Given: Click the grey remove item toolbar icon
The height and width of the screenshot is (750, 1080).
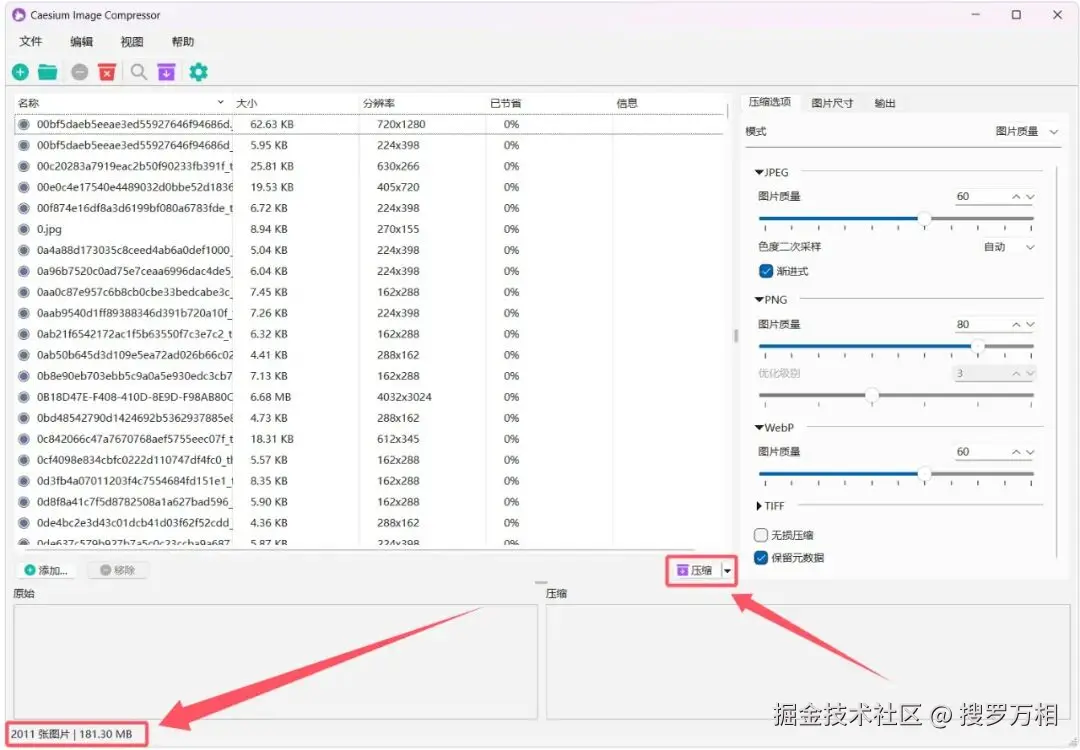Looking at the screenshot, I should pyautogui.click(x=80, y=72).
